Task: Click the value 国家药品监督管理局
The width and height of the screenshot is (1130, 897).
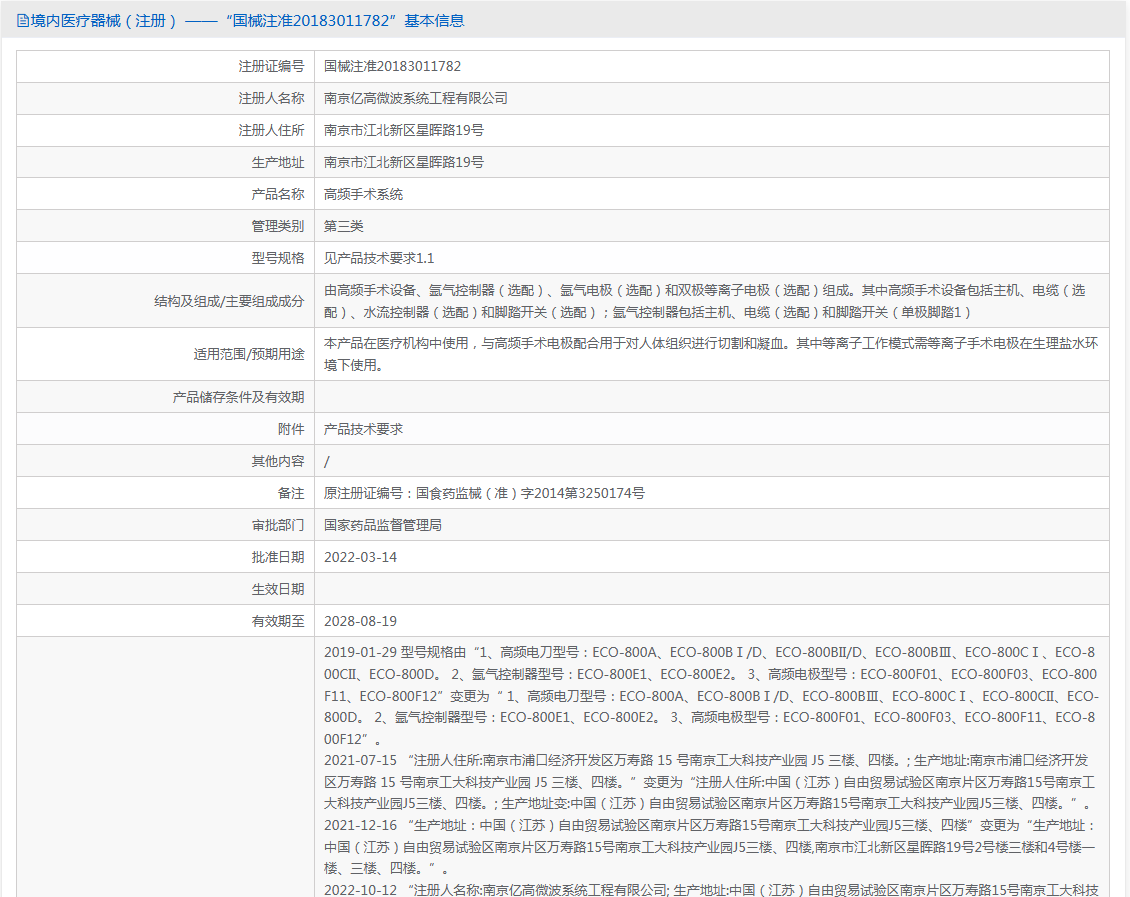Action: pos(383,526)
